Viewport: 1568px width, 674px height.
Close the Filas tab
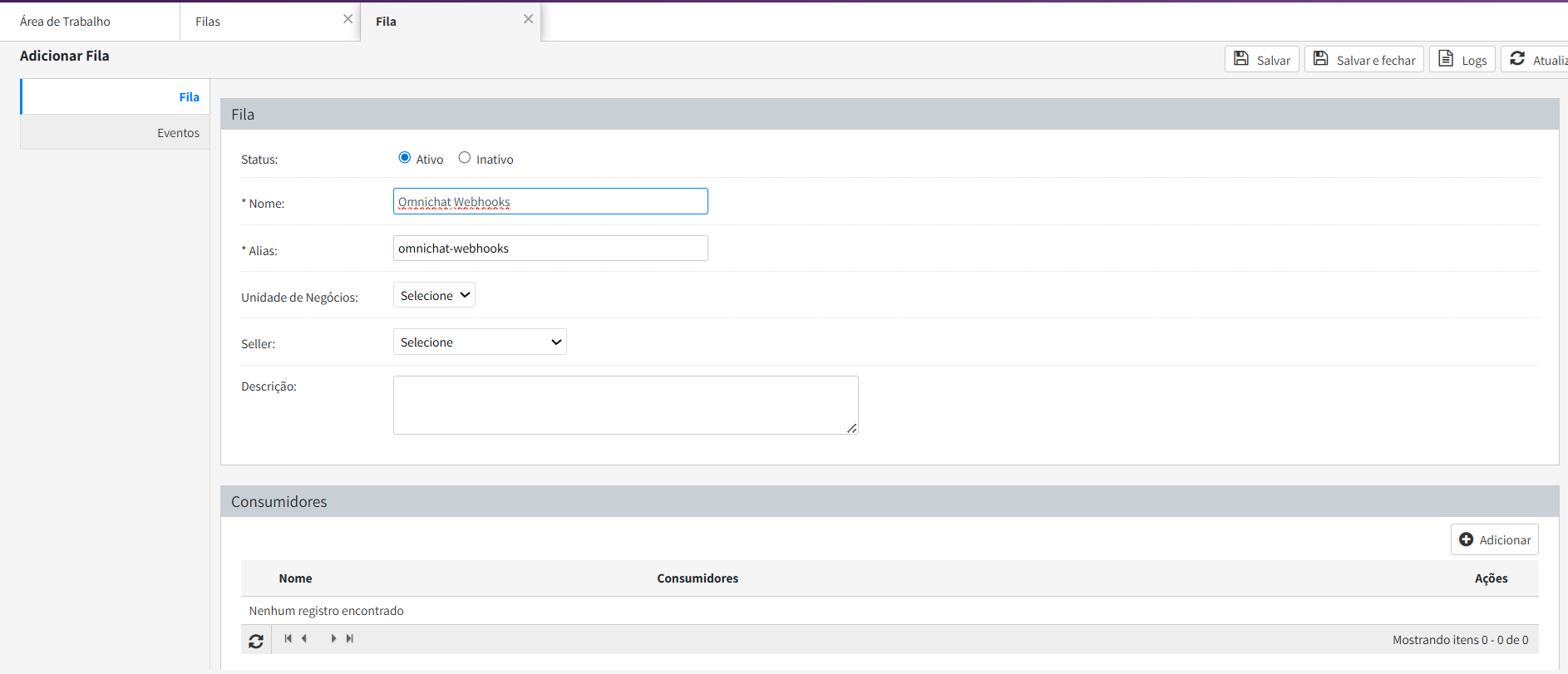click(x=348, y=19)
